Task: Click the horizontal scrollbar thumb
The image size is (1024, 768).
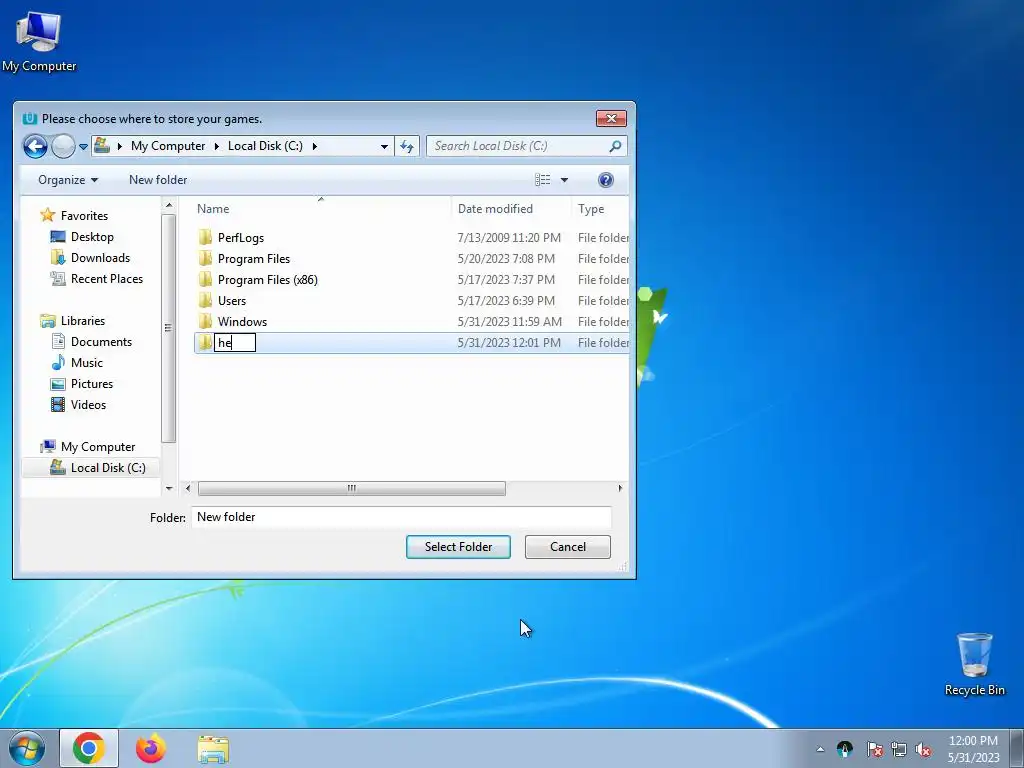Action: (351, 488)
